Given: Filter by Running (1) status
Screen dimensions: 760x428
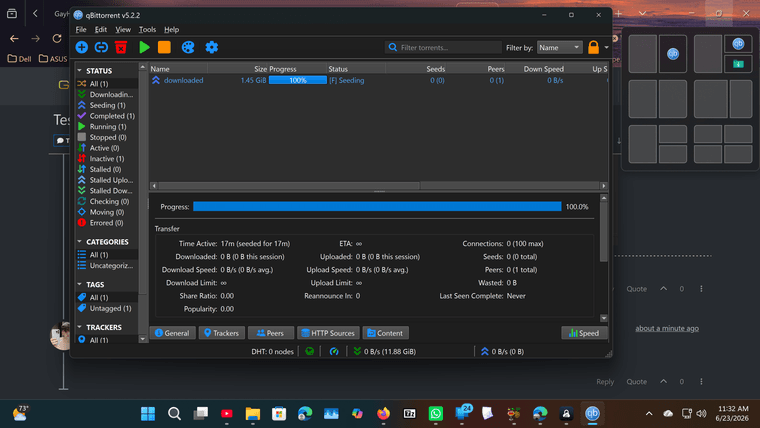Looking at the screenshot, I should [107, 127].
